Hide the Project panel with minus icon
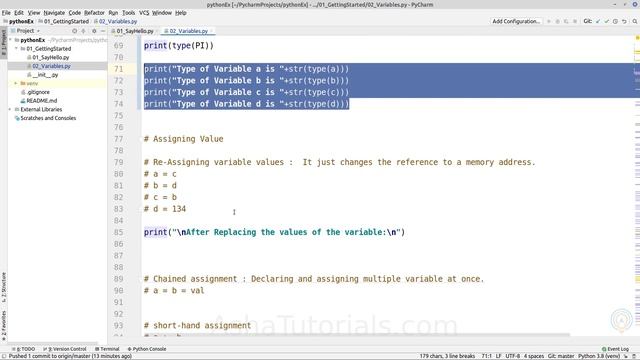Viewport: 640px width, 360px height. [x=103, y=31]
